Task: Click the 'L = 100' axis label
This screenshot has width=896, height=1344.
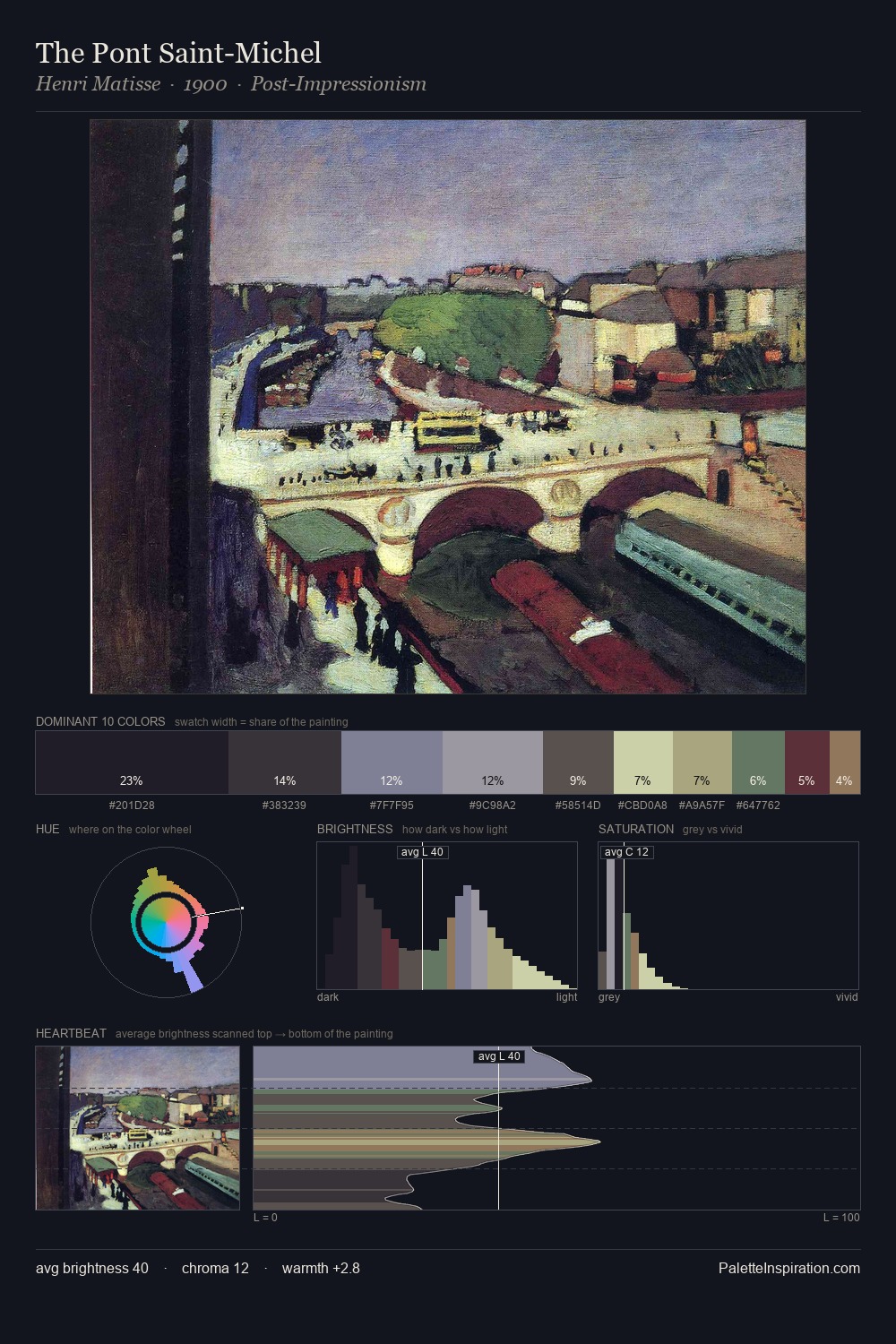Action: coord(841,1218)
